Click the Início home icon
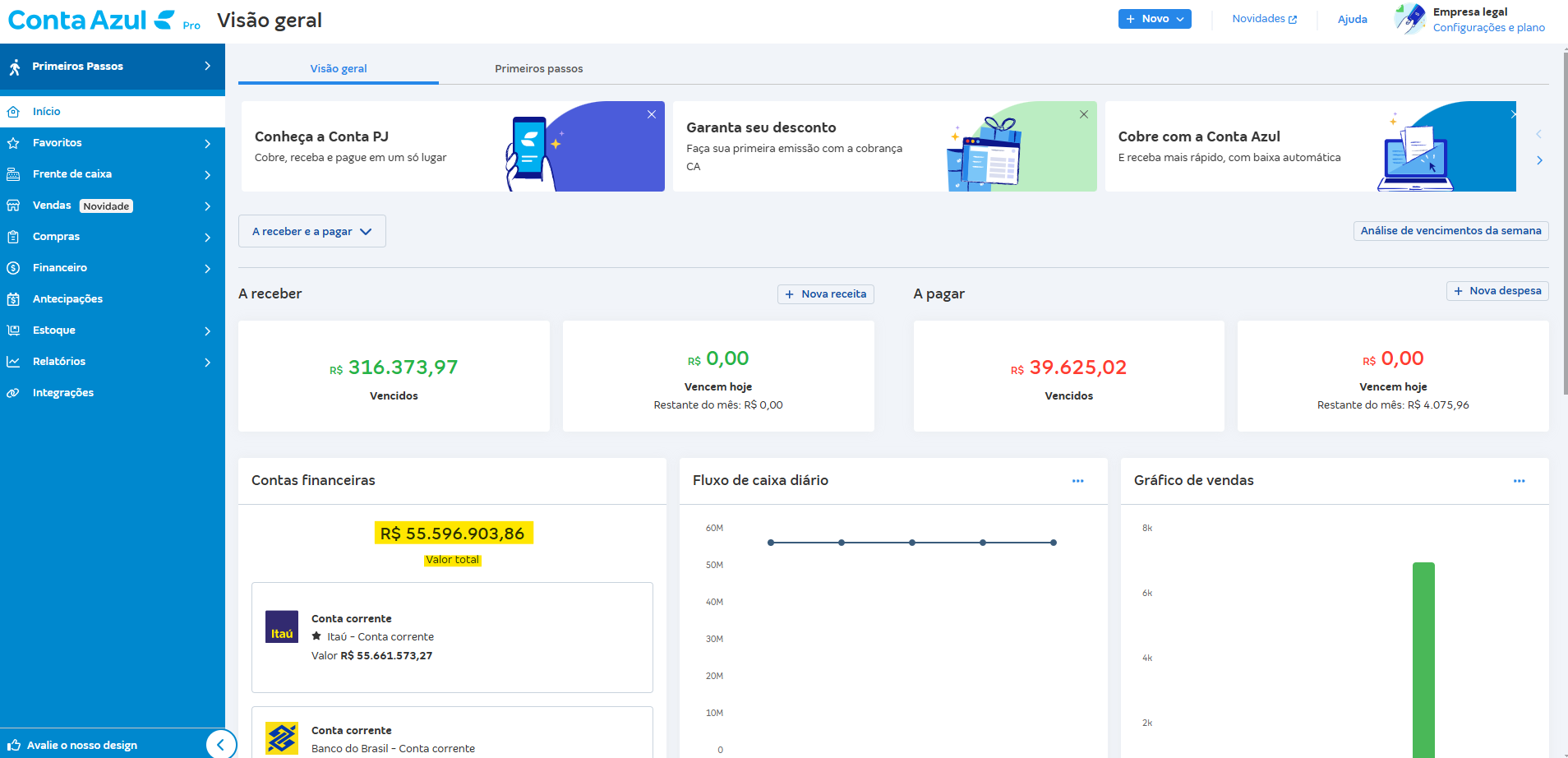 point(13,112)
